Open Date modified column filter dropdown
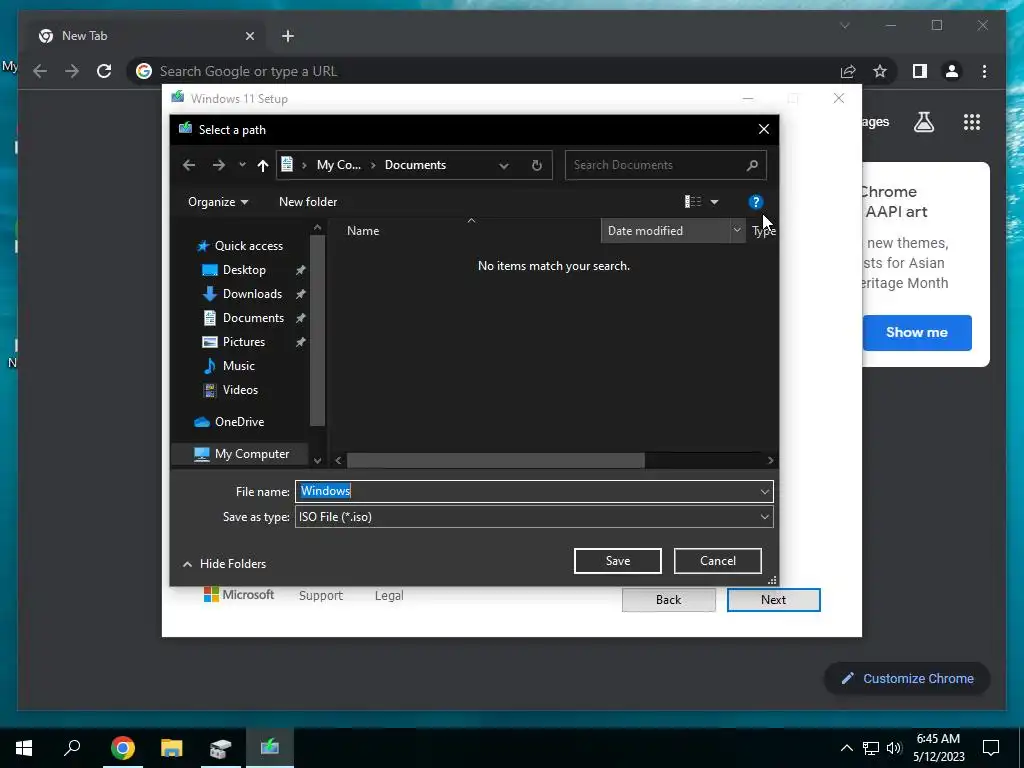Image resolution: width=1024 pixels, height=768 pixels. 737,231
